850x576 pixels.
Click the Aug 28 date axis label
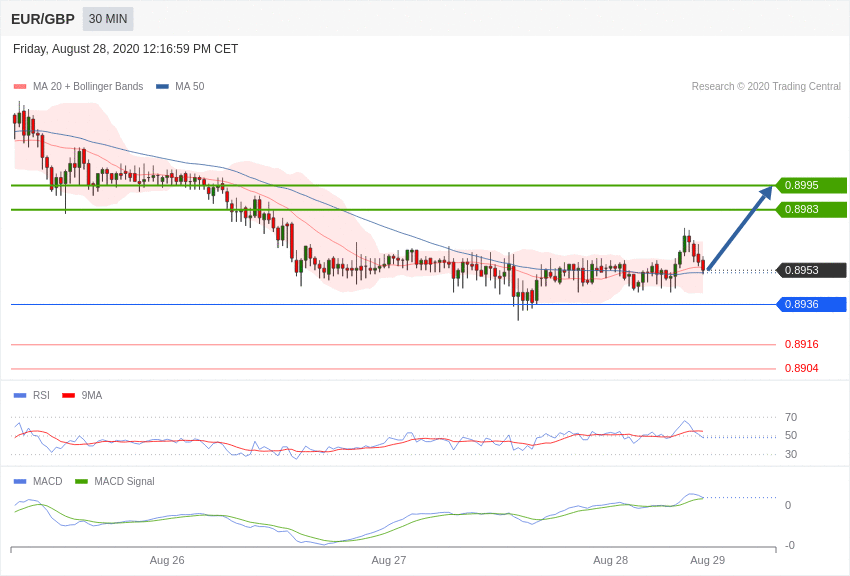tap(610, 560)
